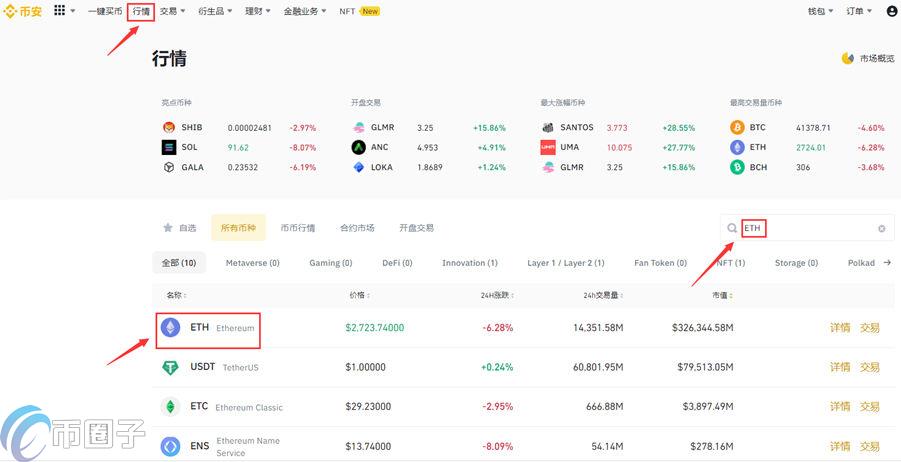Select the Storage (0) category filter
The height and width of the screenshot is (462, 901).
coord(796,263)
